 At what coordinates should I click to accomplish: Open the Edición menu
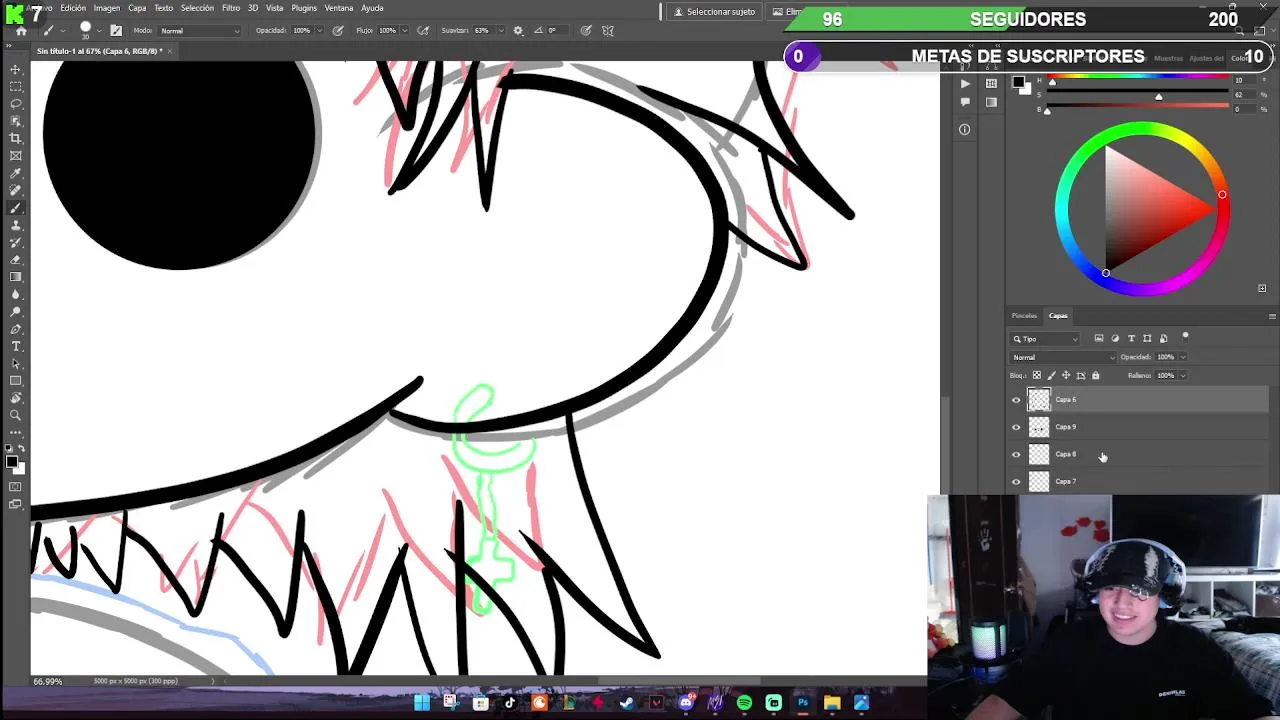pos(73,8)
